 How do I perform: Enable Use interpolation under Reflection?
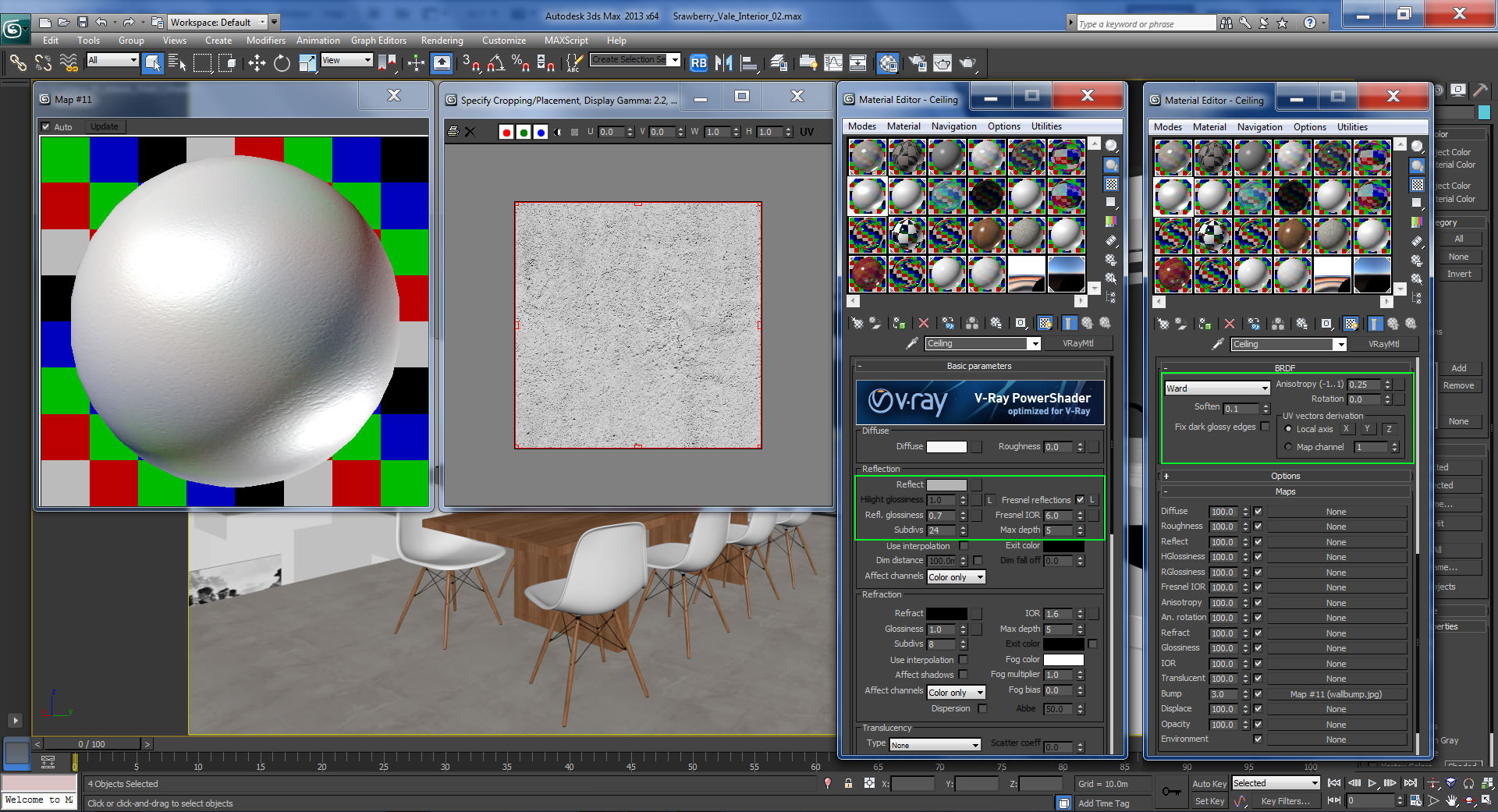964,546
